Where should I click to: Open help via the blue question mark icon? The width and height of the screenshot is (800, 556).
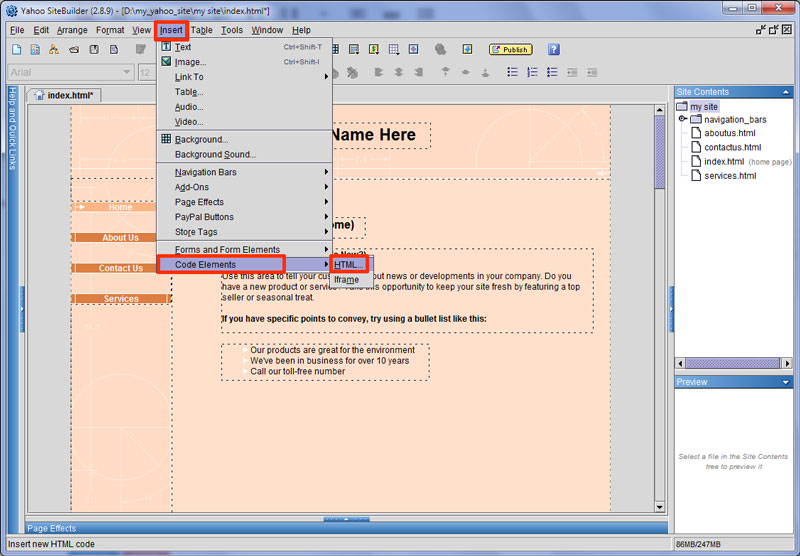[554, 49]
